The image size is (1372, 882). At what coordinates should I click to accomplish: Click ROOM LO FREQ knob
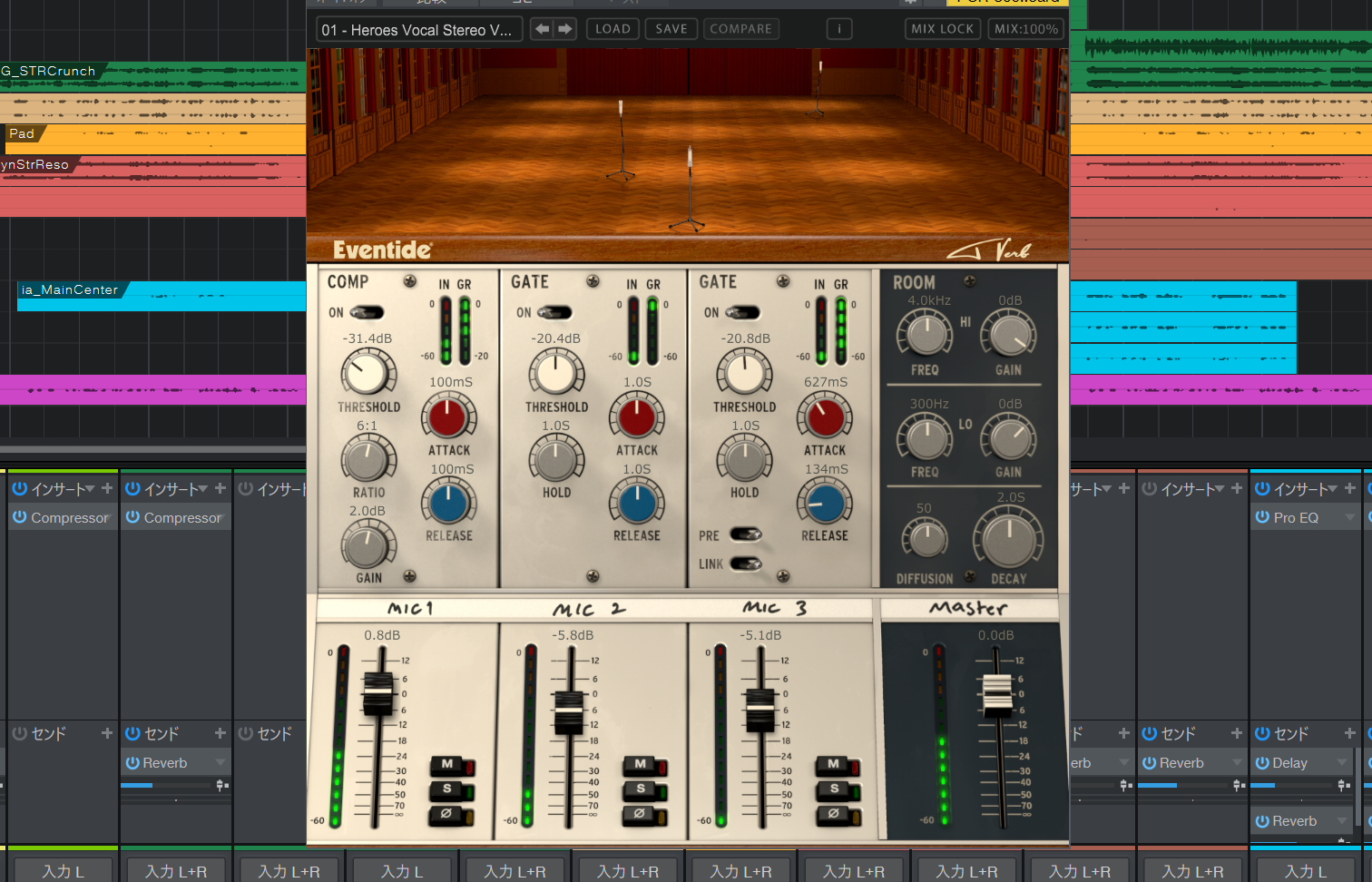(x=925, y=437)
